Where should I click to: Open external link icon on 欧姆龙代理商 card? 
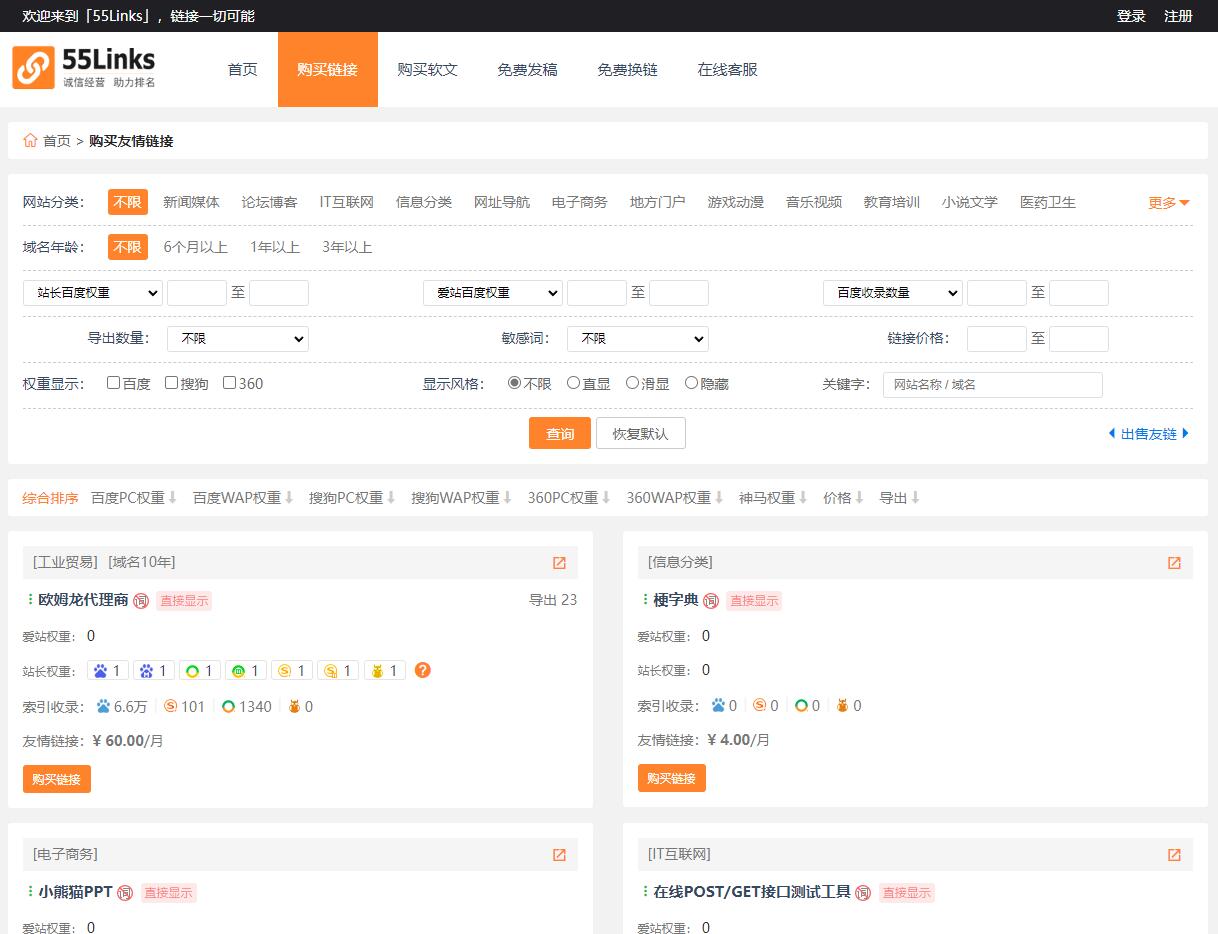click(x=559, y=563)
